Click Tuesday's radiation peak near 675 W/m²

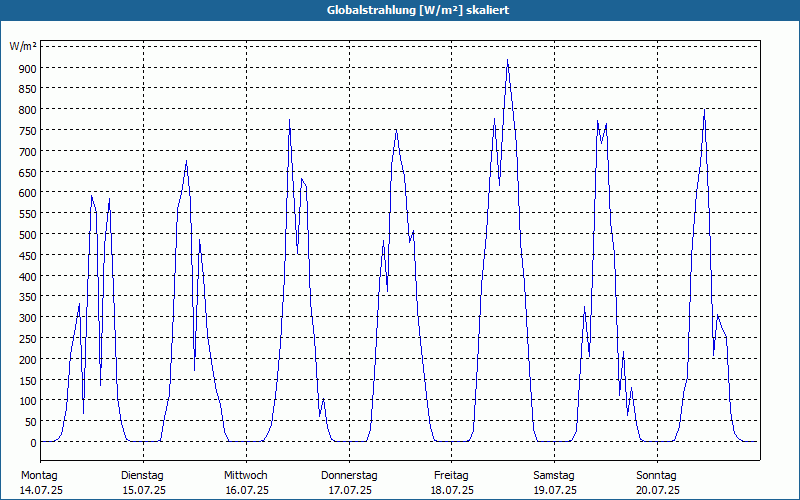point(186,161)
